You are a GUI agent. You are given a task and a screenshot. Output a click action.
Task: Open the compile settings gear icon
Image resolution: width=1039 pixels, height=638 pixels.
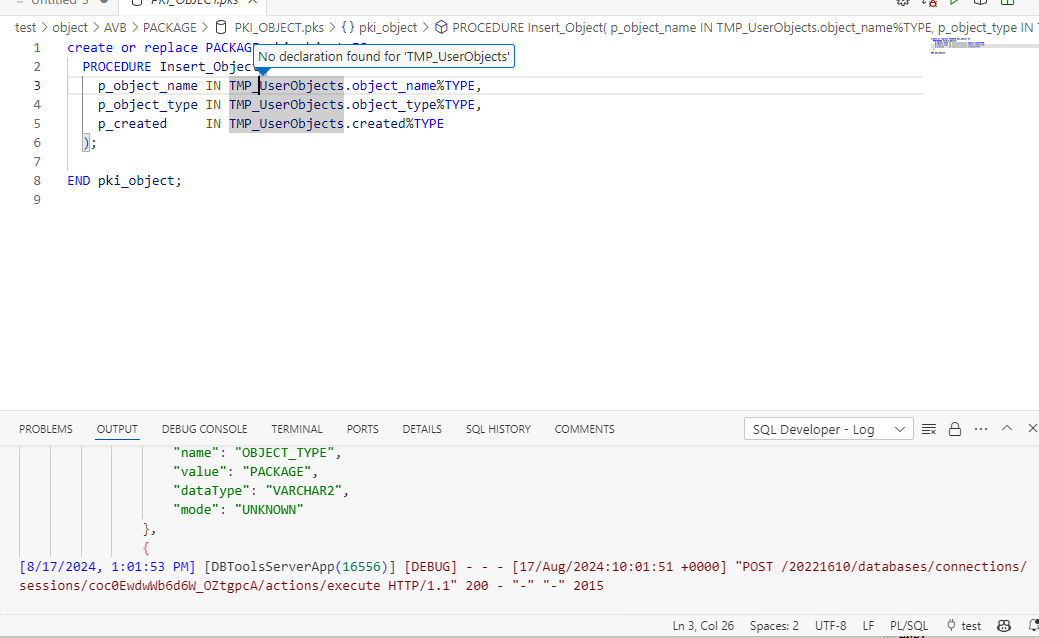tap(903, 4)
